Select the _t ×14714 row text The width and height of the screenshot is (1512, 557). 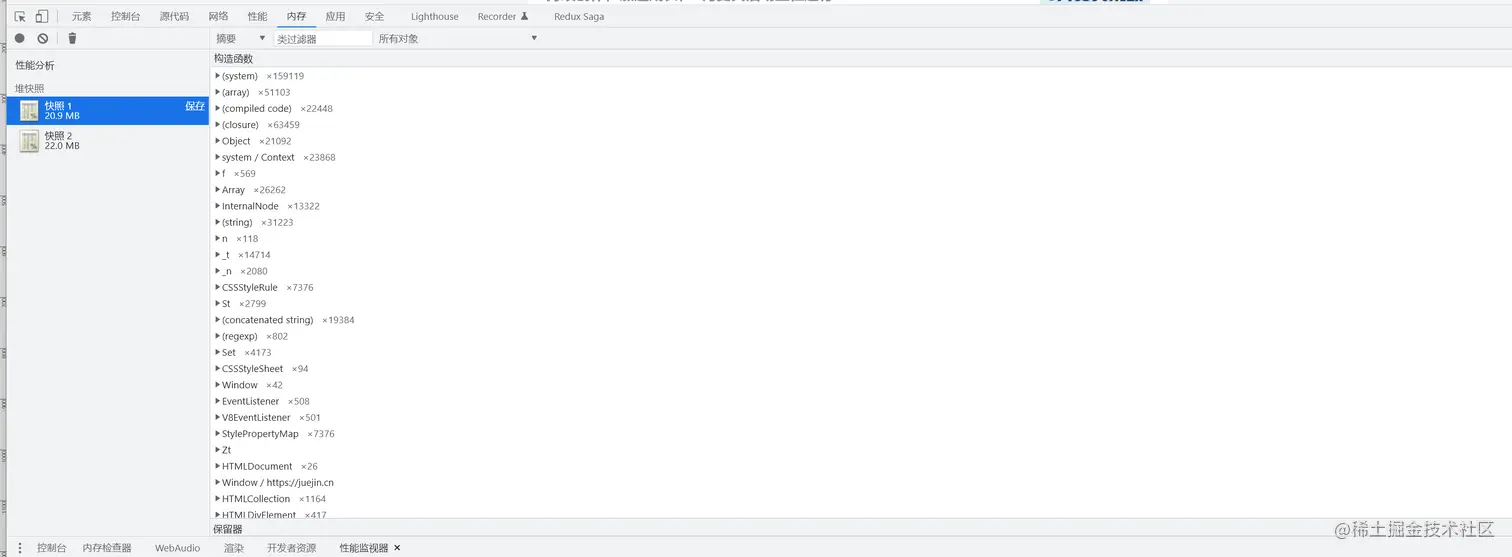246,255
